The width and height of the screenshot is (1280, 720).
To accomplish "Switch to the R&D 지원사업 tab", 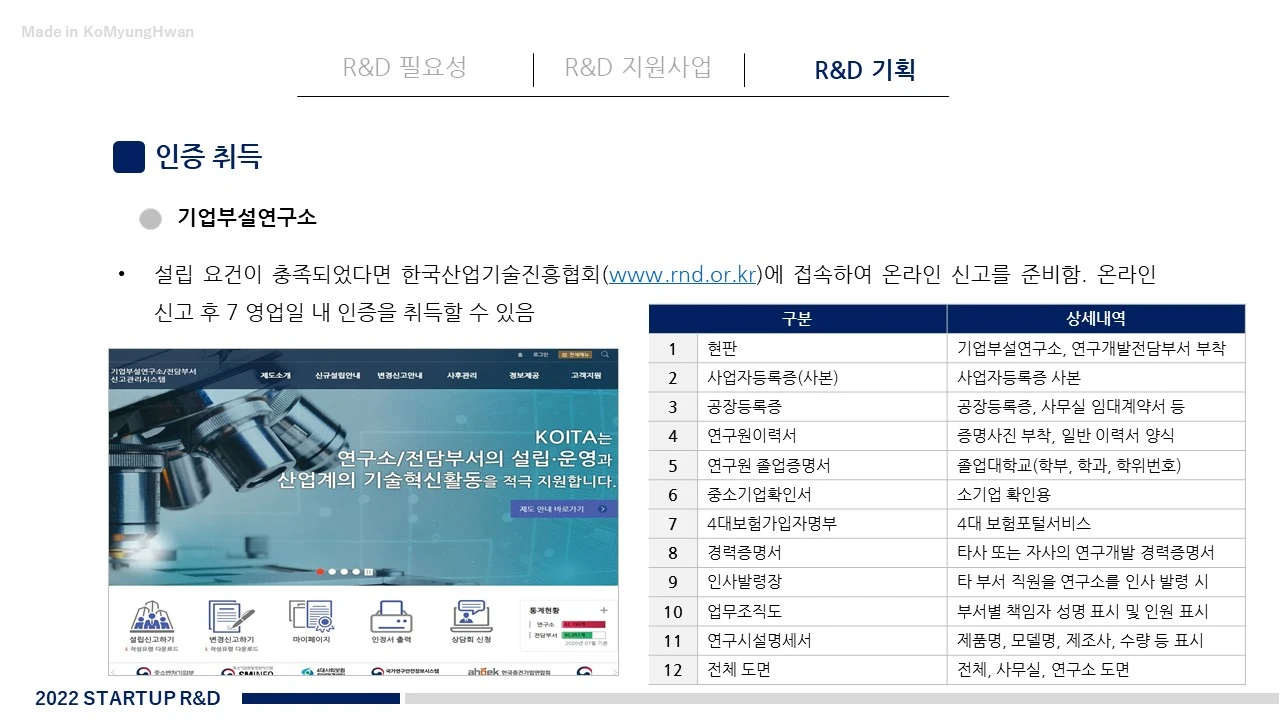I will pyautogui.click(x=637, y=69).
